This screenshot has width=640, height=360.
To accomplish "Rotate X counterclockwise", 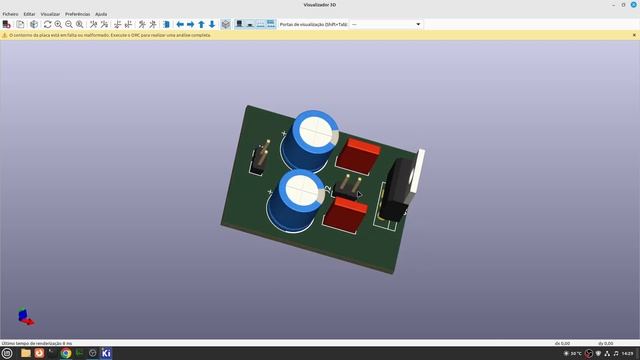I will click(x=104, y=24).
